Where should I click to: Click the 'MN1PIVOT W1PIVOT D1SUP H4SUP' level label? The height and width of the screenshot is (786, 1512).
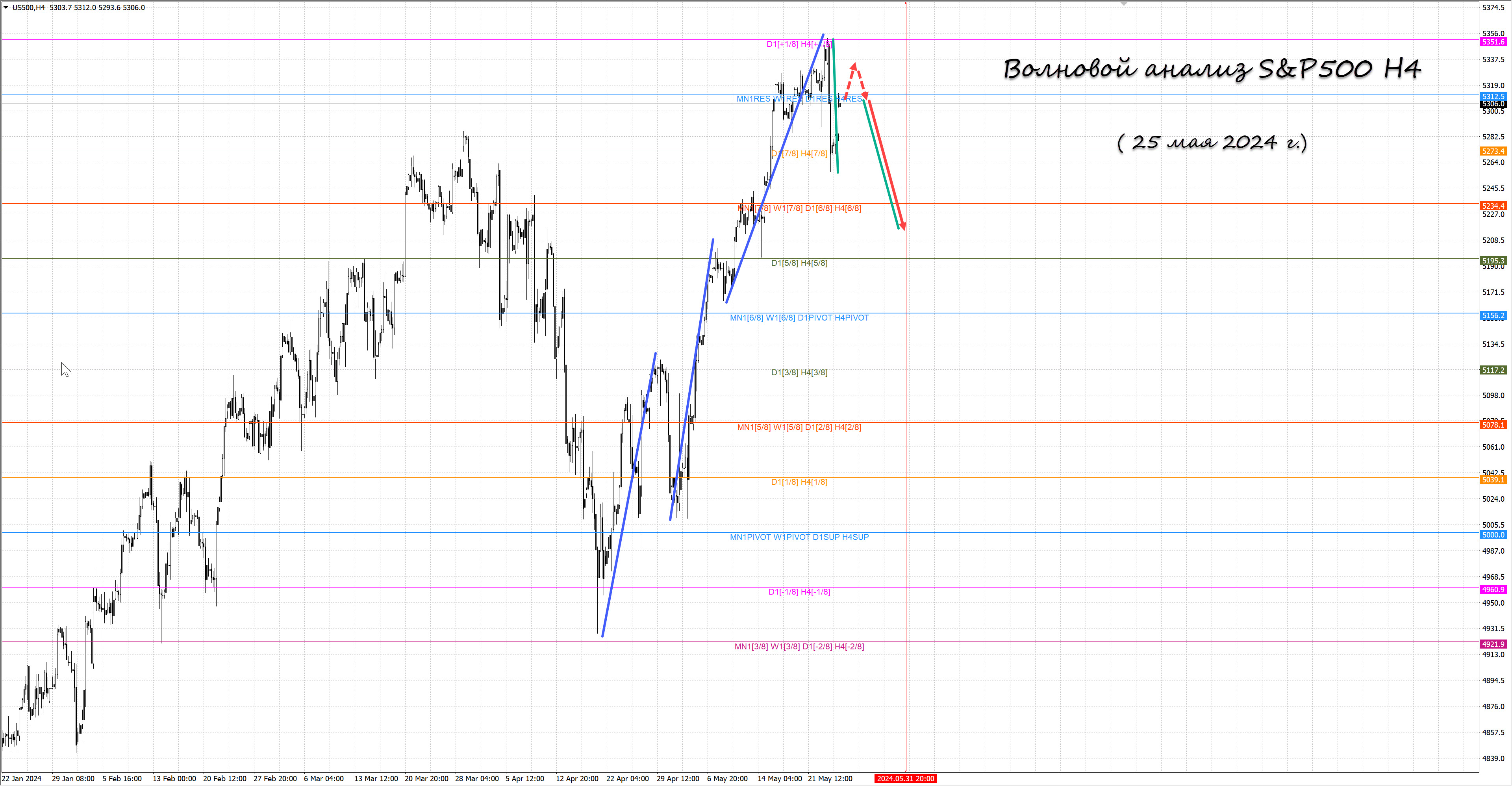click(799, 537)
